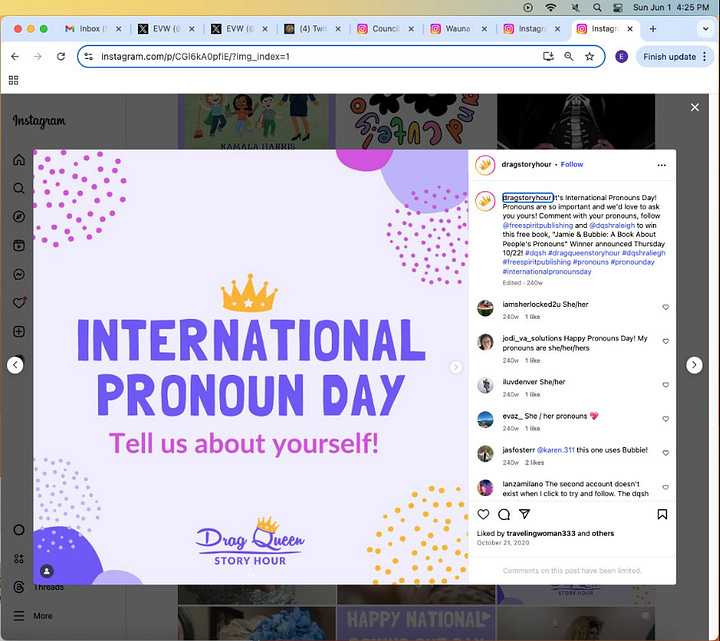The image size is (720, 641).
Task: Open site information icon in address bar
Action: coord(89,56)
